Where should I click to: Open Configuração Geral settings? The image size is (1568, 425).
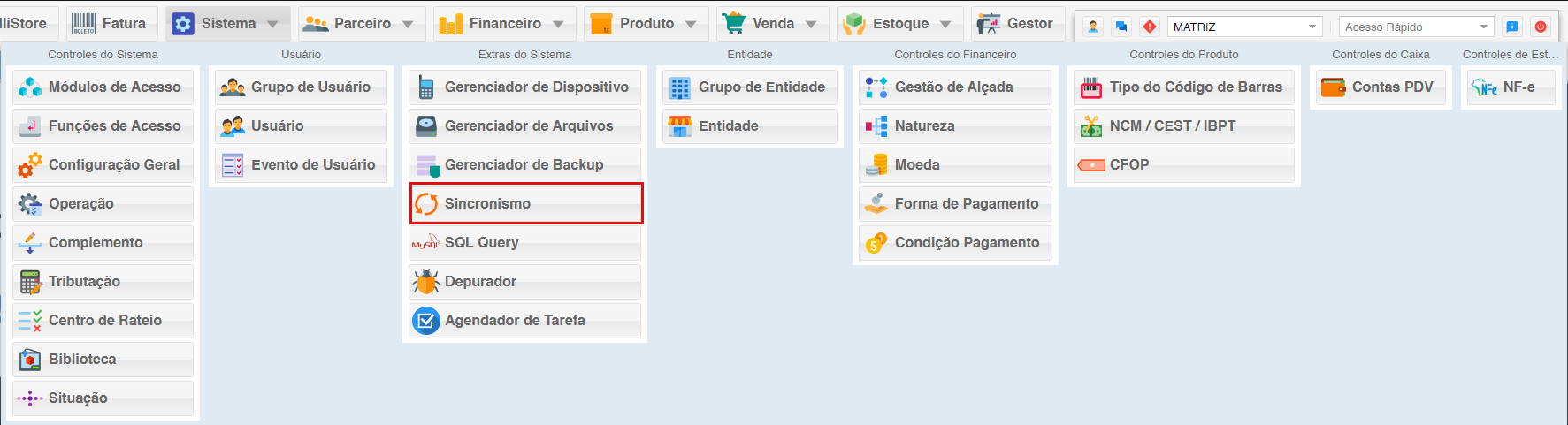click(x=103, y=164)
